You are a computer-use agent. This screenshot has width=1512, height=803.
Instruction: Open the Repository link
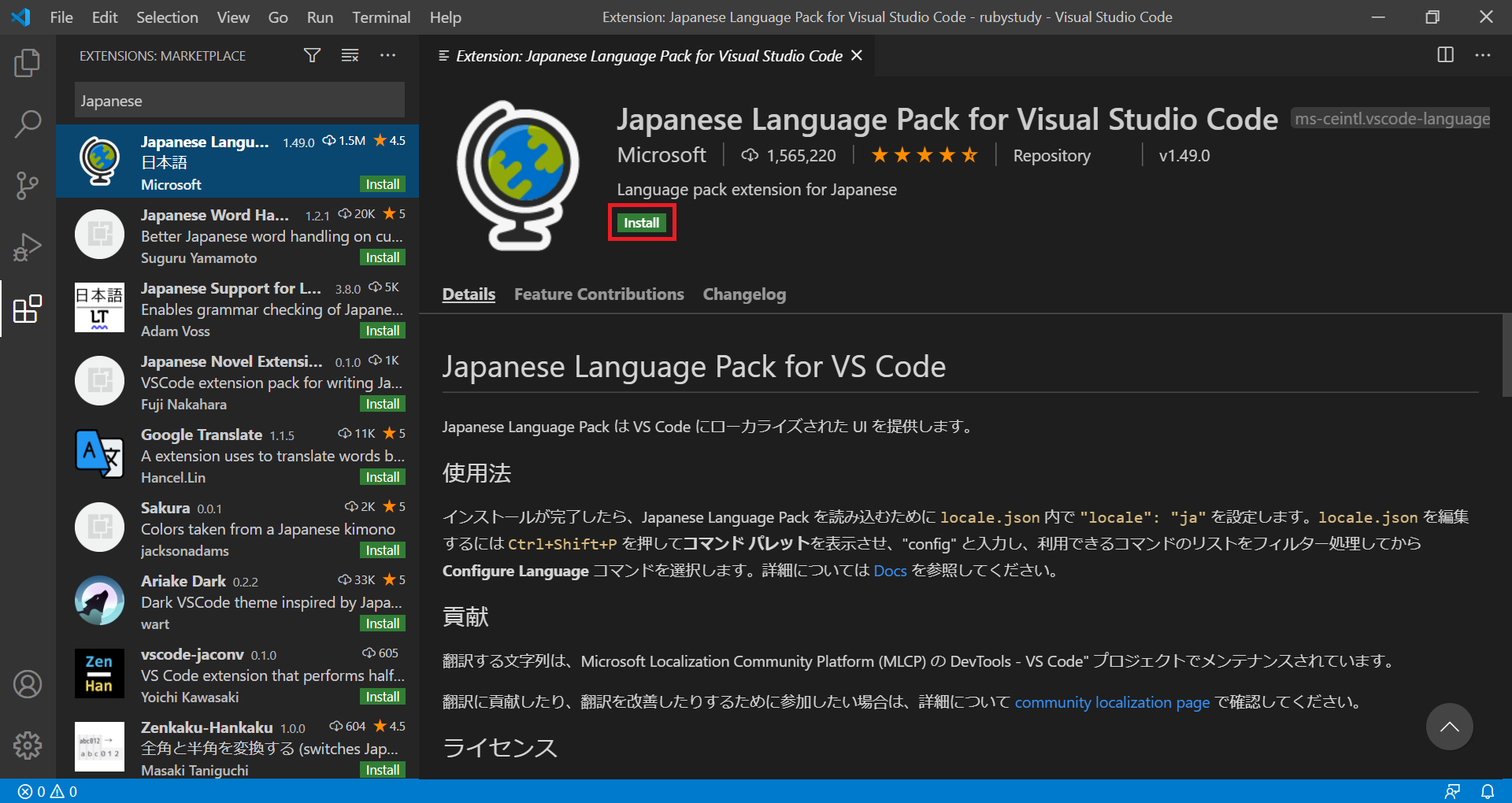click(1052, 156)
